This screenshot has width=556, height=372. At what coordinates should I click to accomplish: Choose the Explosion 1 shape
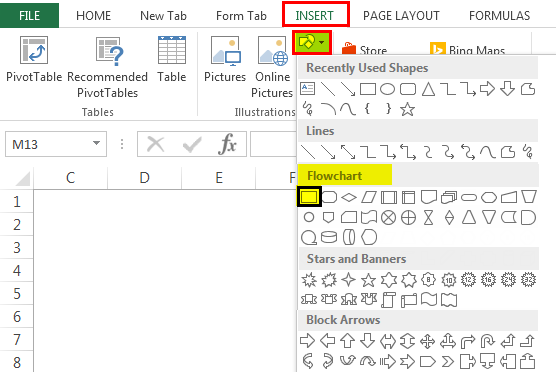coord(309,280)
